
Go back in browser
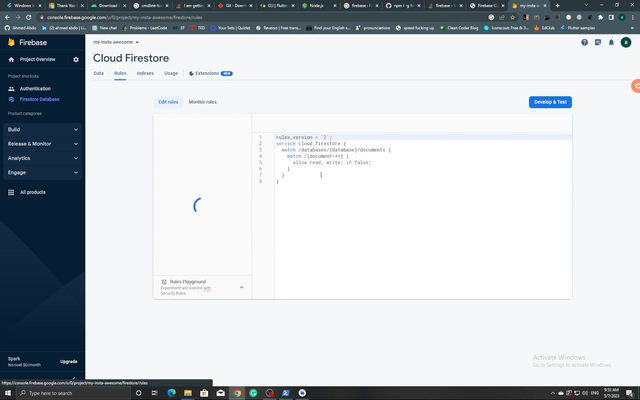click(7, 18)
